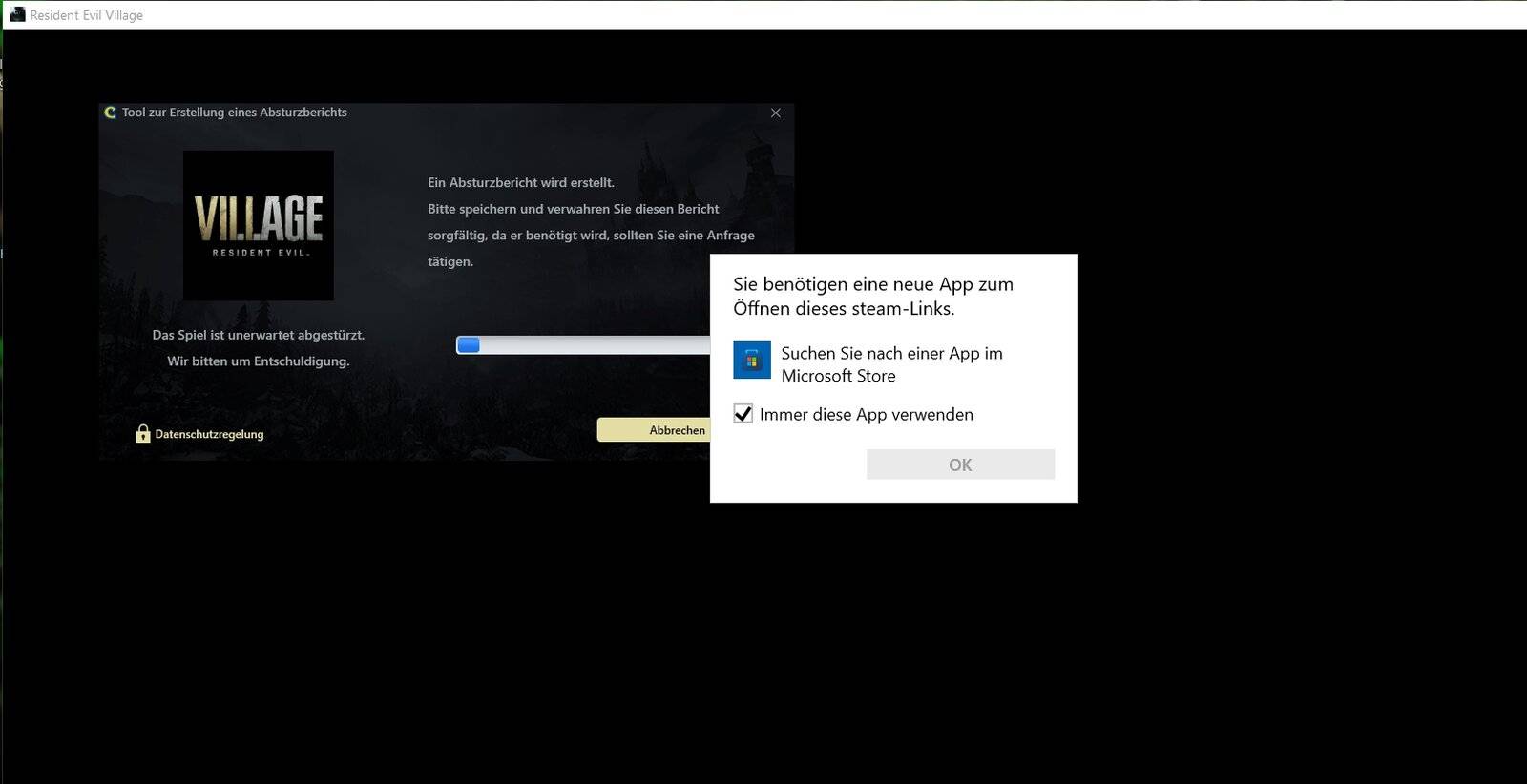
Task: Click the crash report progress bar
Action: [583, 344]
